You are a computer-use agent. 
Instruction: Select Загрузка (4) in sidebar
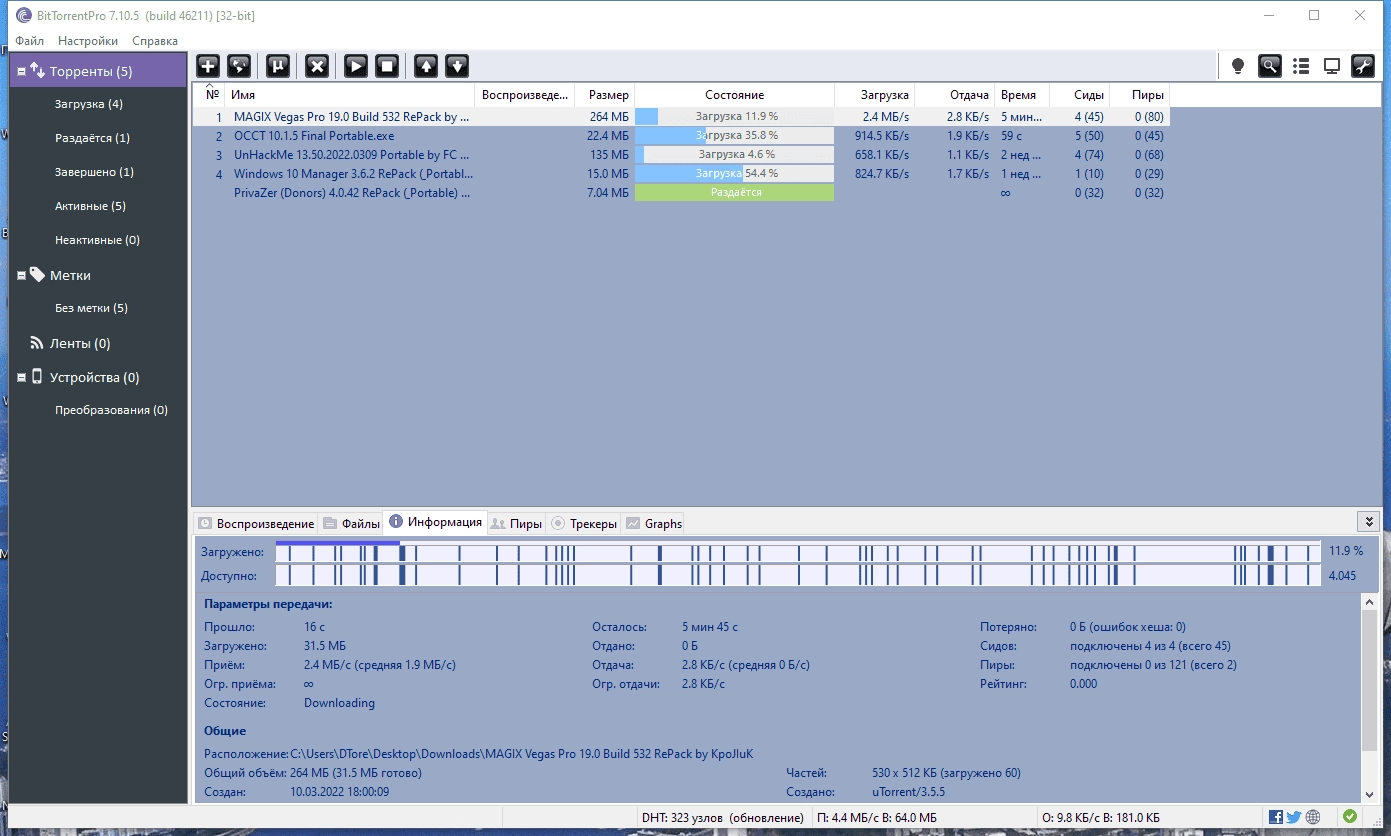pyautogui.click(x=89, y=104)
